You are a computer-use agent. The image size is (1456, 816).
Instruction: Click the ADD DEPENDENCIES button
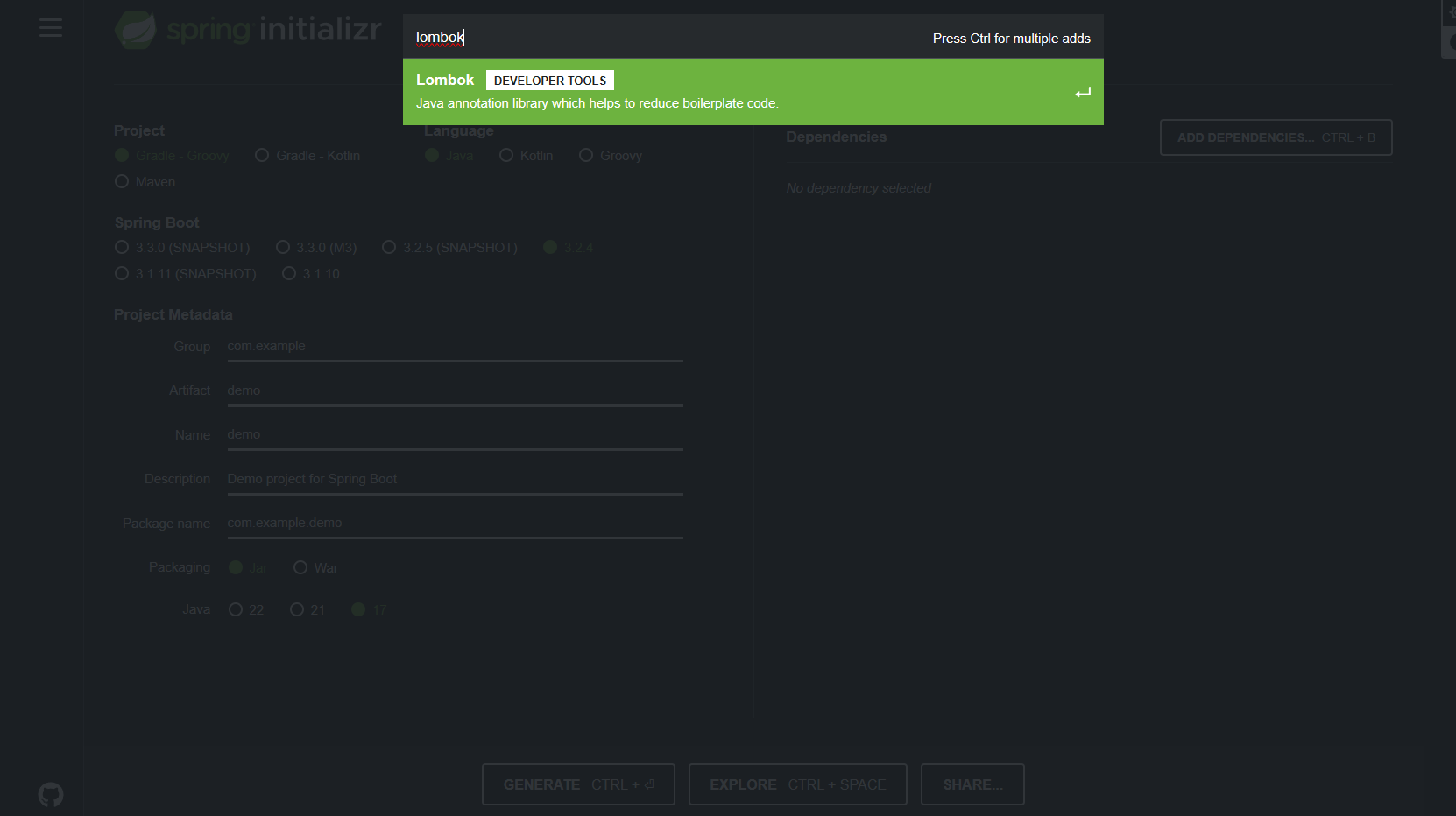(x=1276, y=137)
